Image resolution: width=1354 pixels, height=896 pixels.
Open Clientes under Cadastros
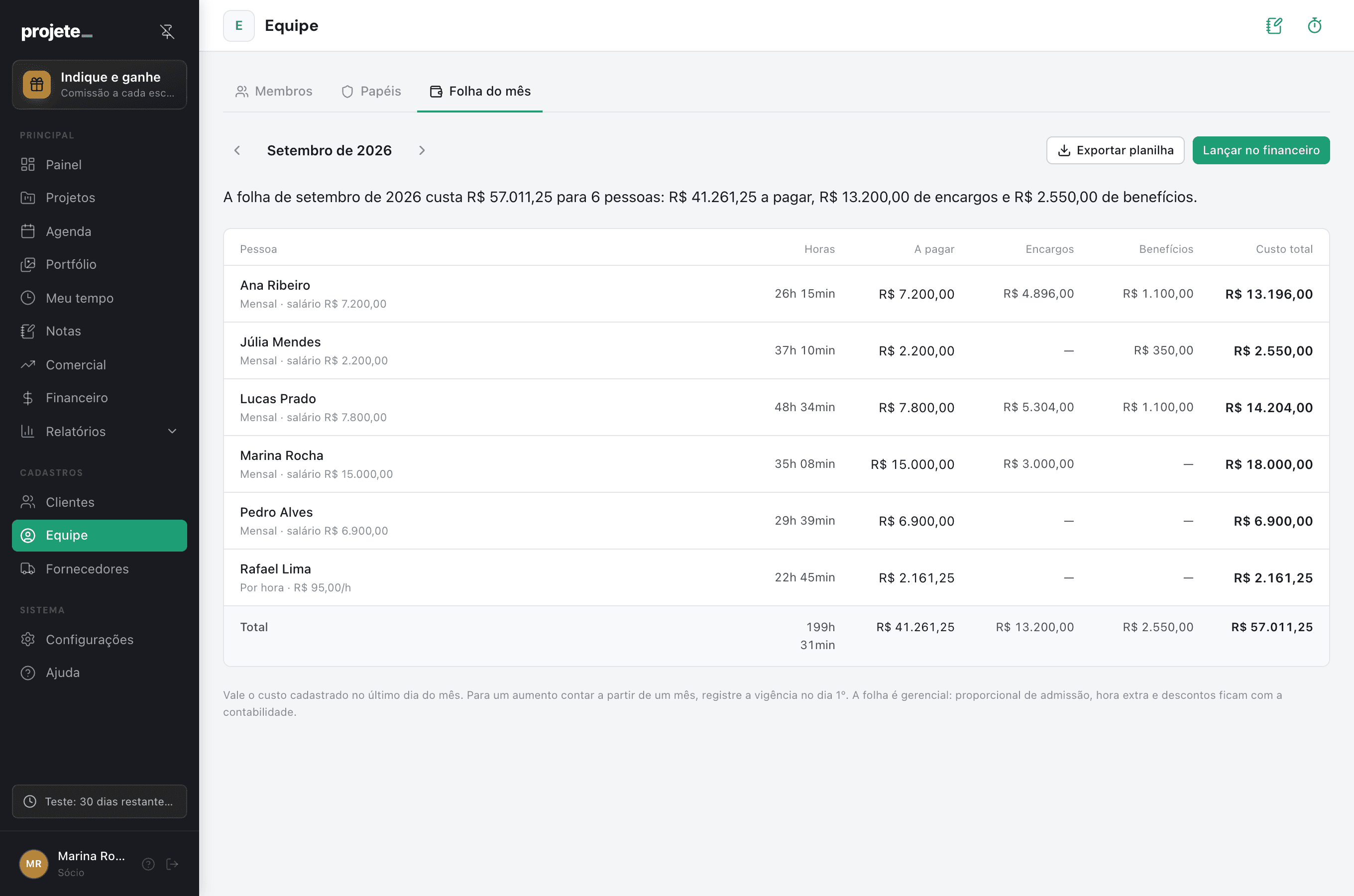pos(100,502)
